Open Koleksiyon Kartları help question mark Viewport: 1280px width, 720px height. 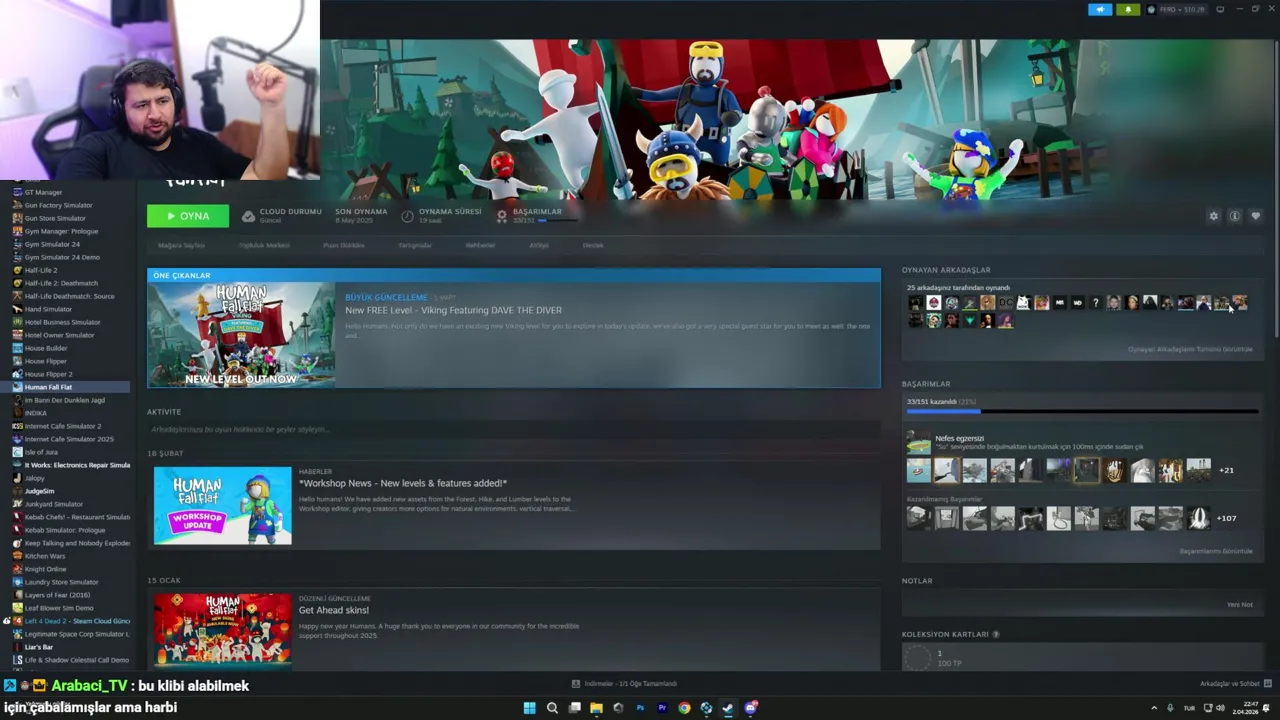pyautogui.click(x=995, y=634)
